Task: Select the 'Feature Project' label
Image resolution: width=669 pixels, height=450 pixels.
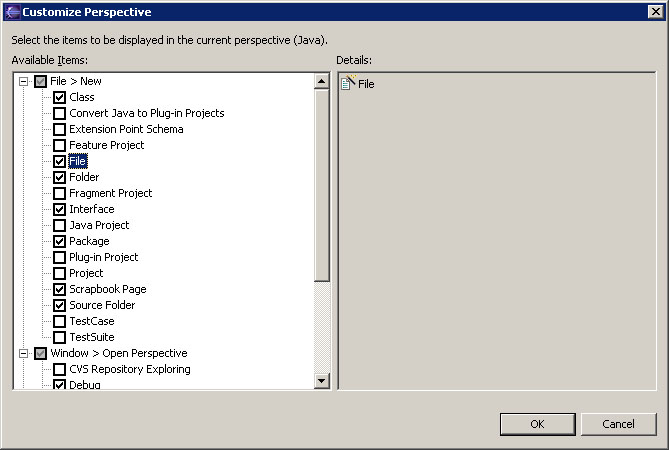Action: pos(107,145)
